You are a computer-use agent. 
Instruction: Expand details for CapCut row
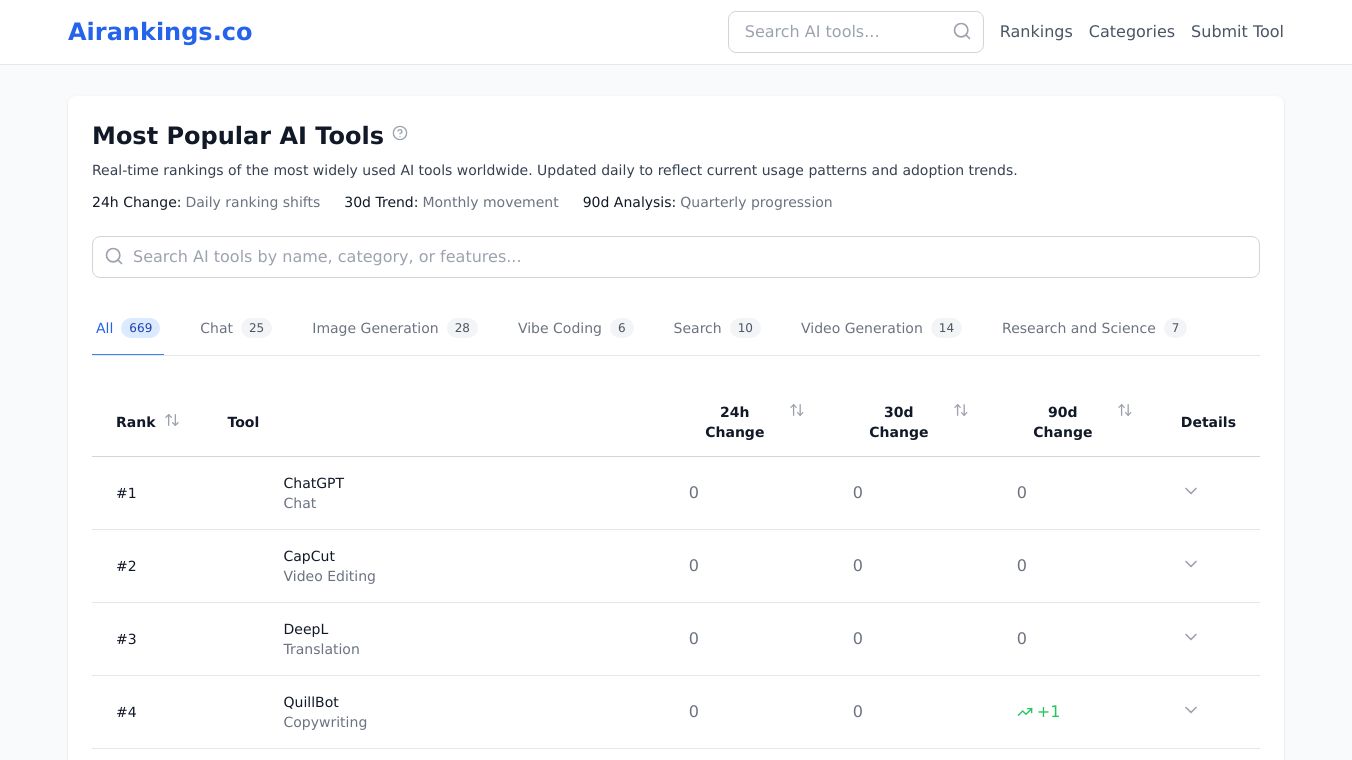pos(1190,565)
